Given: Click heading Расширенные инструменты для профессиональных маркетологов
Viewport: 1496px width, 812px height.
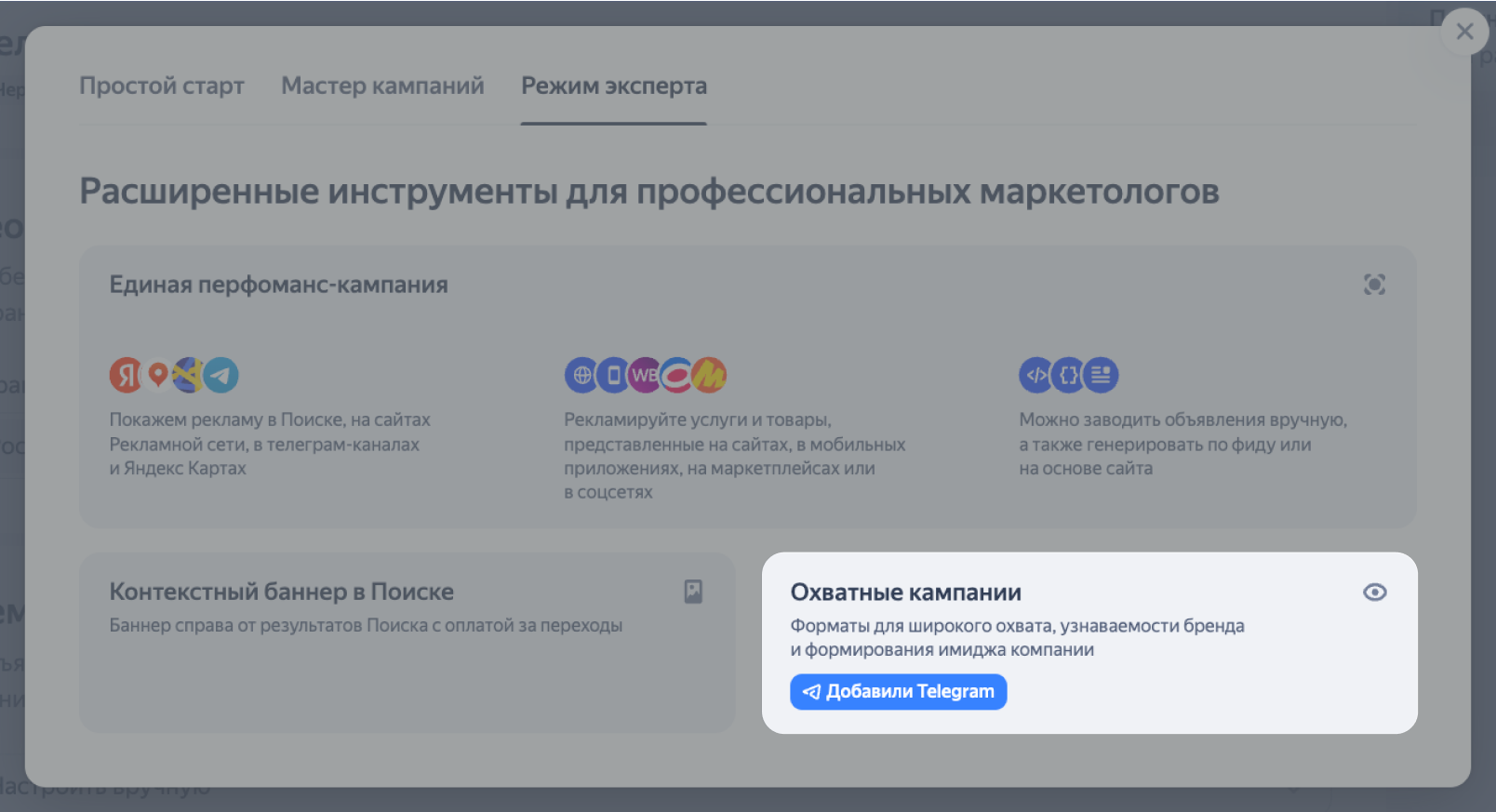Looking at the screenshot, I should point(649,192).
